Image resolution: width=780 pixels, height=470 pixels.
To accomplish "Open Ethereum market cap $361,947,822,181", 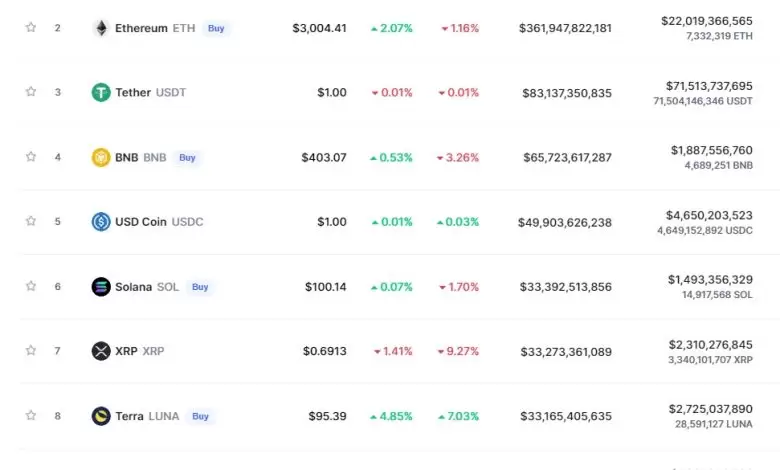I will click(x=565, y=28).
